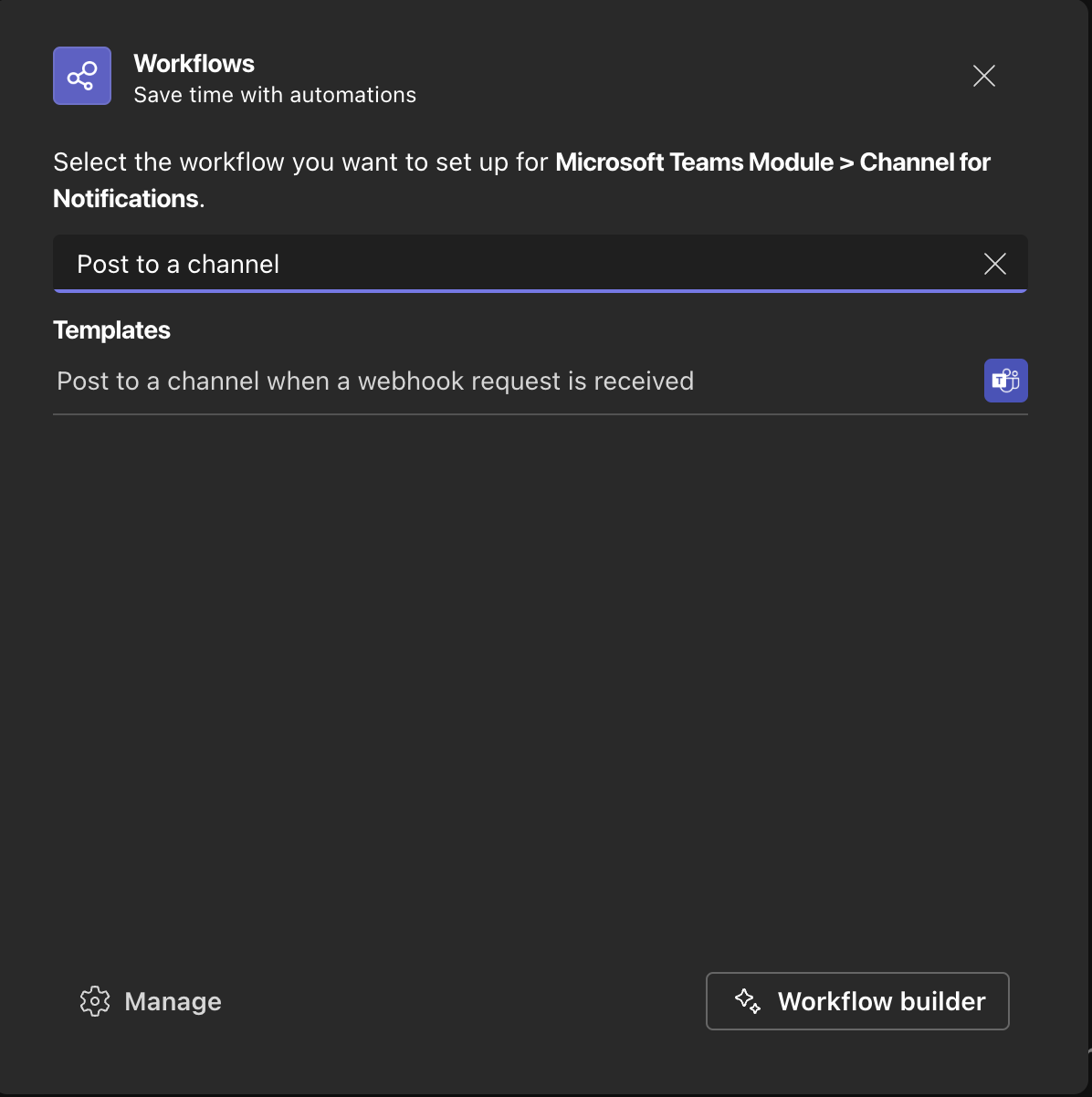Select 'Post to a channel when a webhook request is received' template
Viewport: 1092px width, 1097px height.
[541, 381]
